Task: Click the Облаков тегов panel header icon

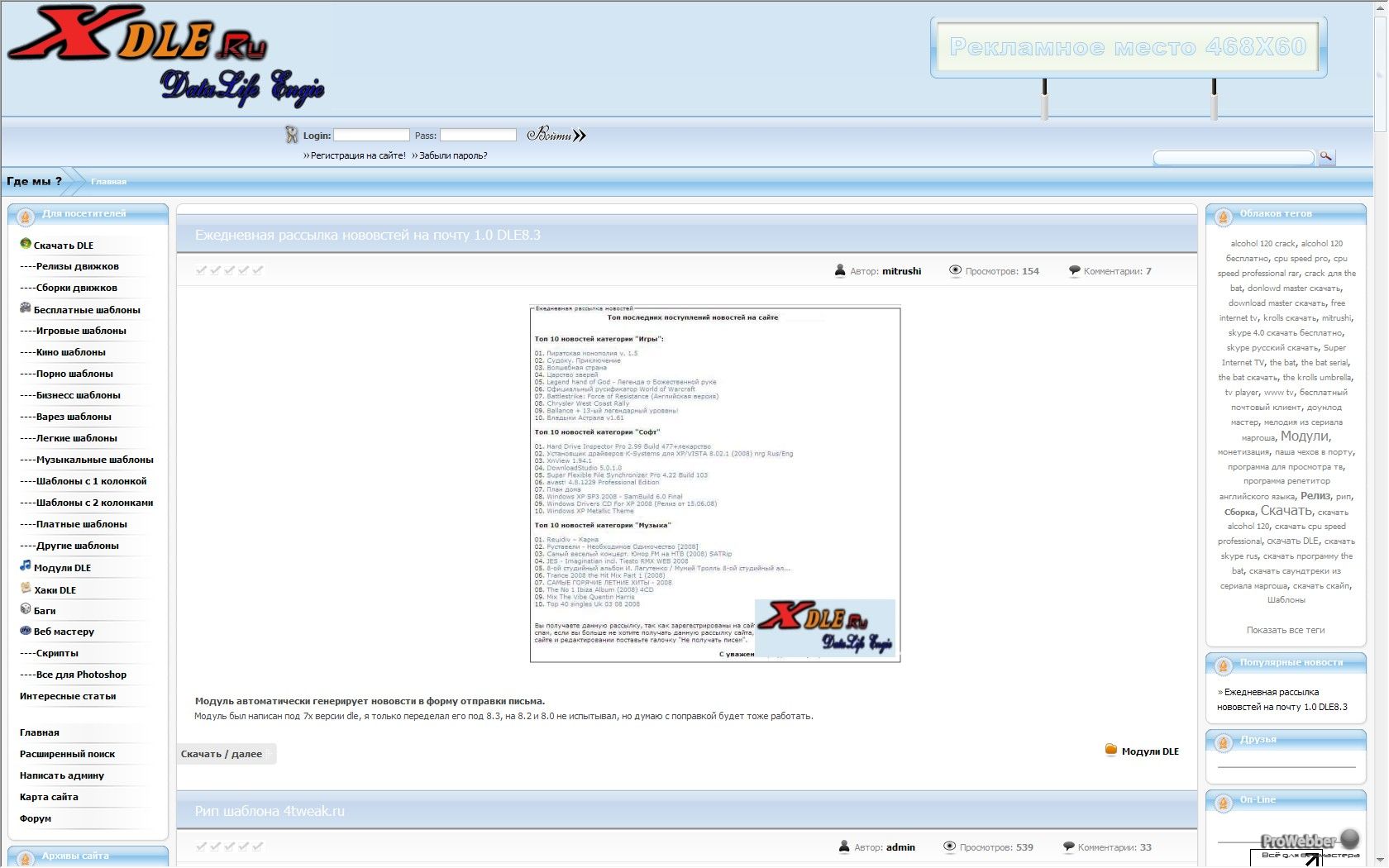Action: (x=1223, y=217)
